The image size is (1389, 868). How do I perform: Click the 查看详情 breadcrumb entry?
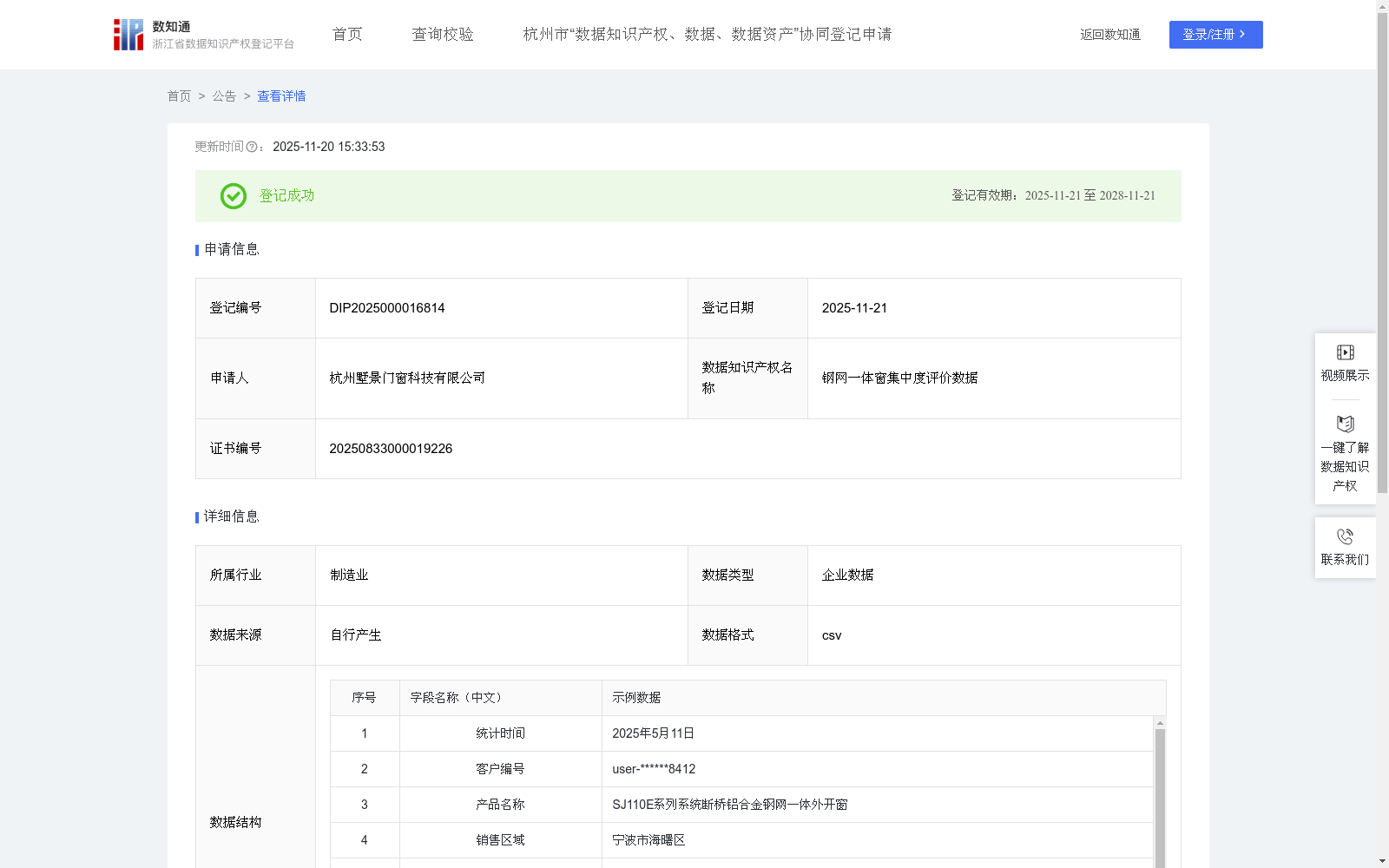coord(280,96)
